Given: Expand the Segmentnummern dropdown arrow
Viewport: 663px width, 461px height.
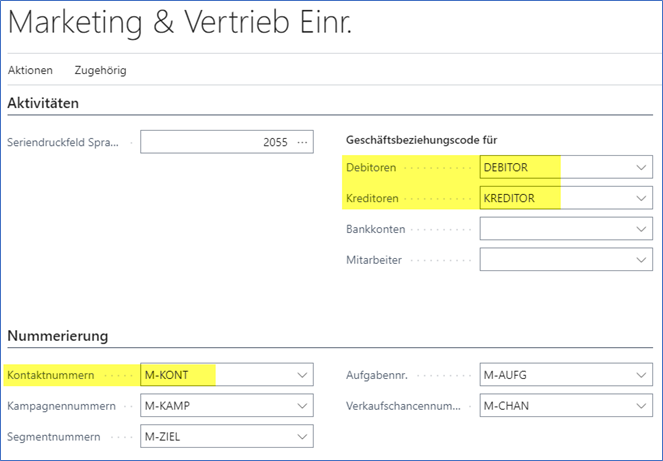Looking at the screenshot, I should (x=303, y=437).
